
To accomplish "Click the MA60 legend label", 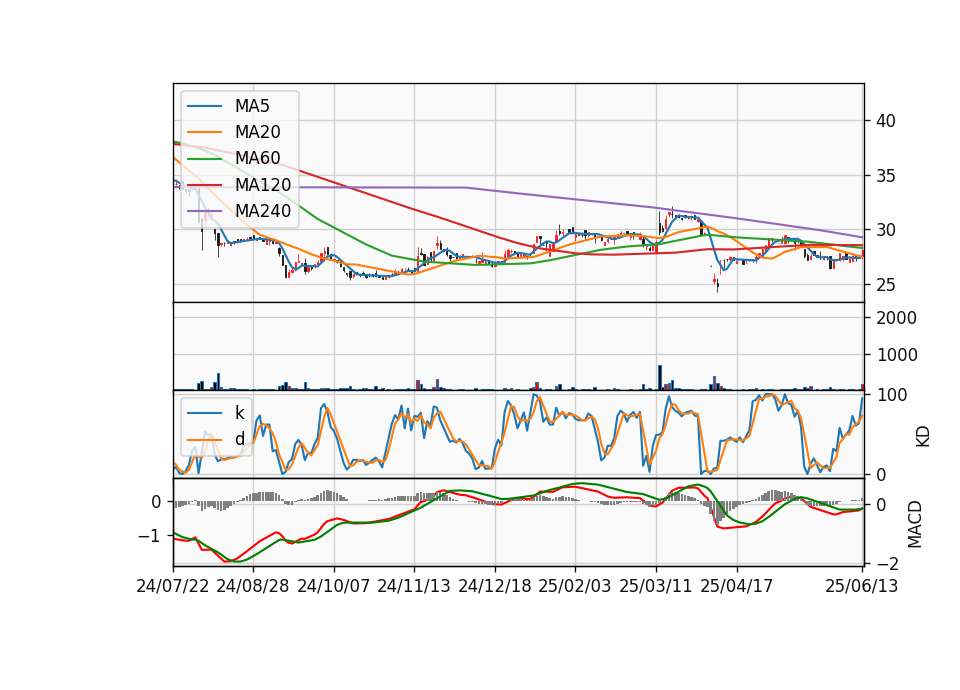I will (257, 158).
